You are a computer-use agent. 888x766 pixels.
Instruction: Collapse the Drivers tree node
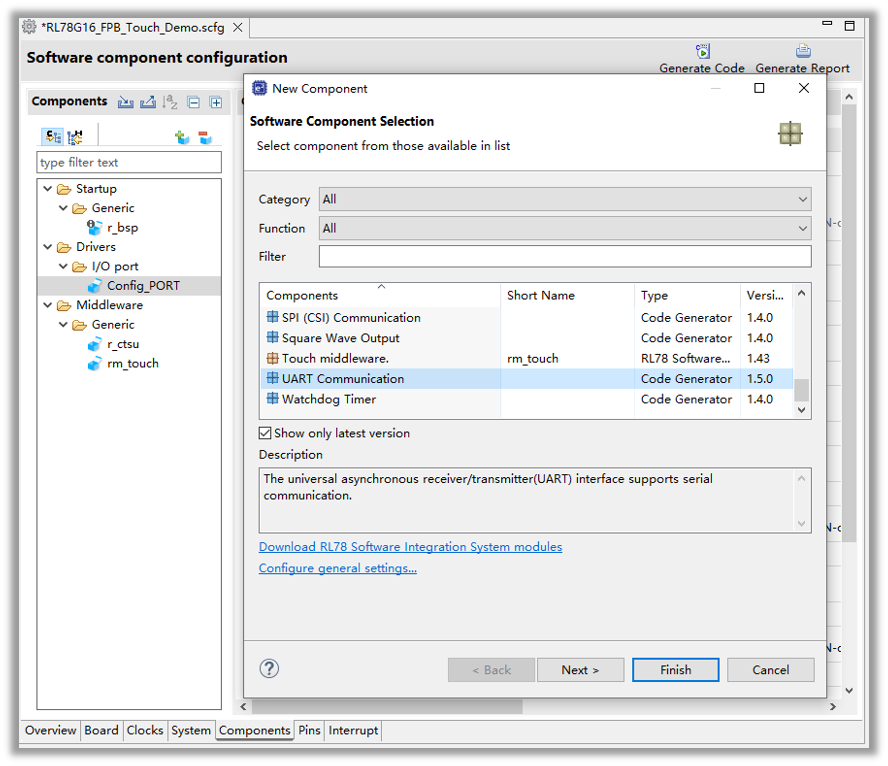click(47, 247)
